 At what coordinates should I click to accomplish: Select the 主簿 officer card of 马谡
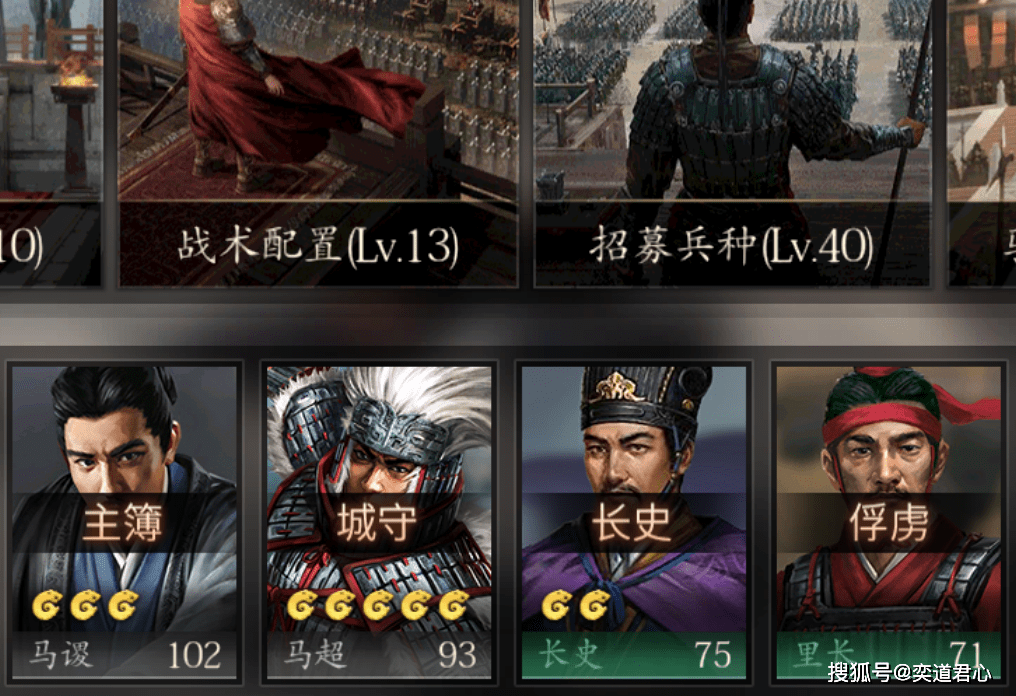click(124, 522)
